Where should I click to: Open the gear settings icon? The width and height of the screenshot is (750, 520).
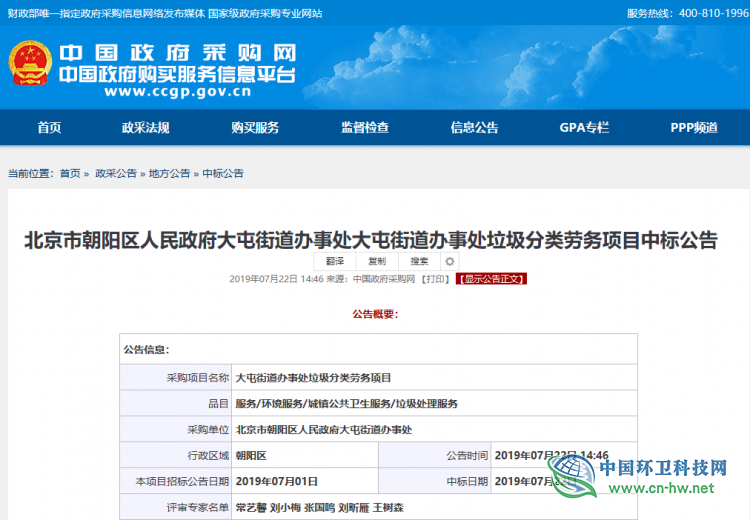[x=450, y=261]
